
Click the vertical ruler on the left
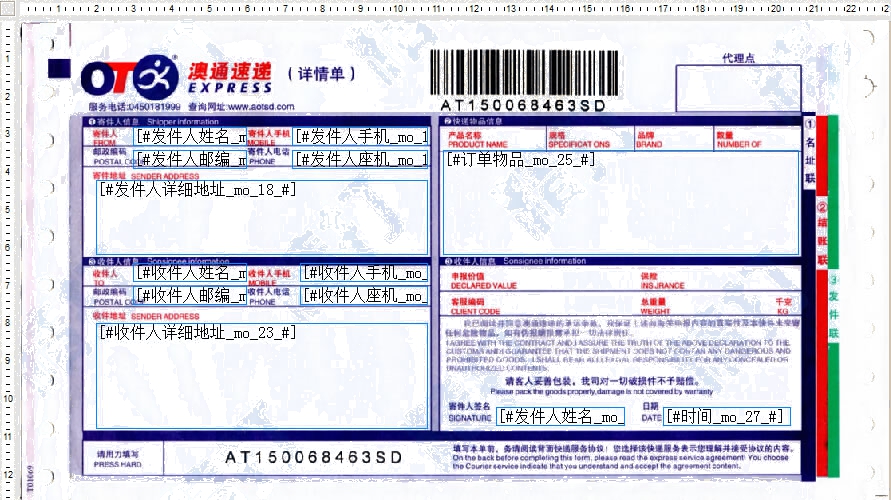7,259
